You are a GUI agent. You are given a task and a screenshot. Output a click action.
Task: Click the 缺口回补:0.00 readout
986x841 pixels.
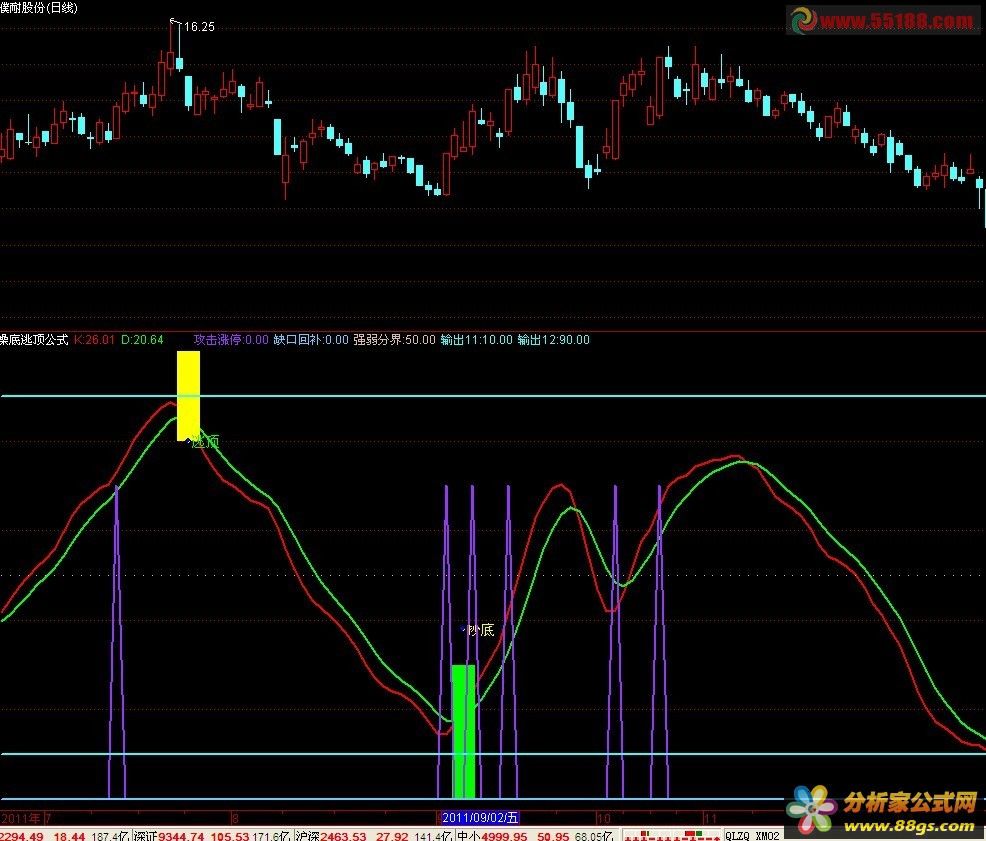click(x=311, y=340)
